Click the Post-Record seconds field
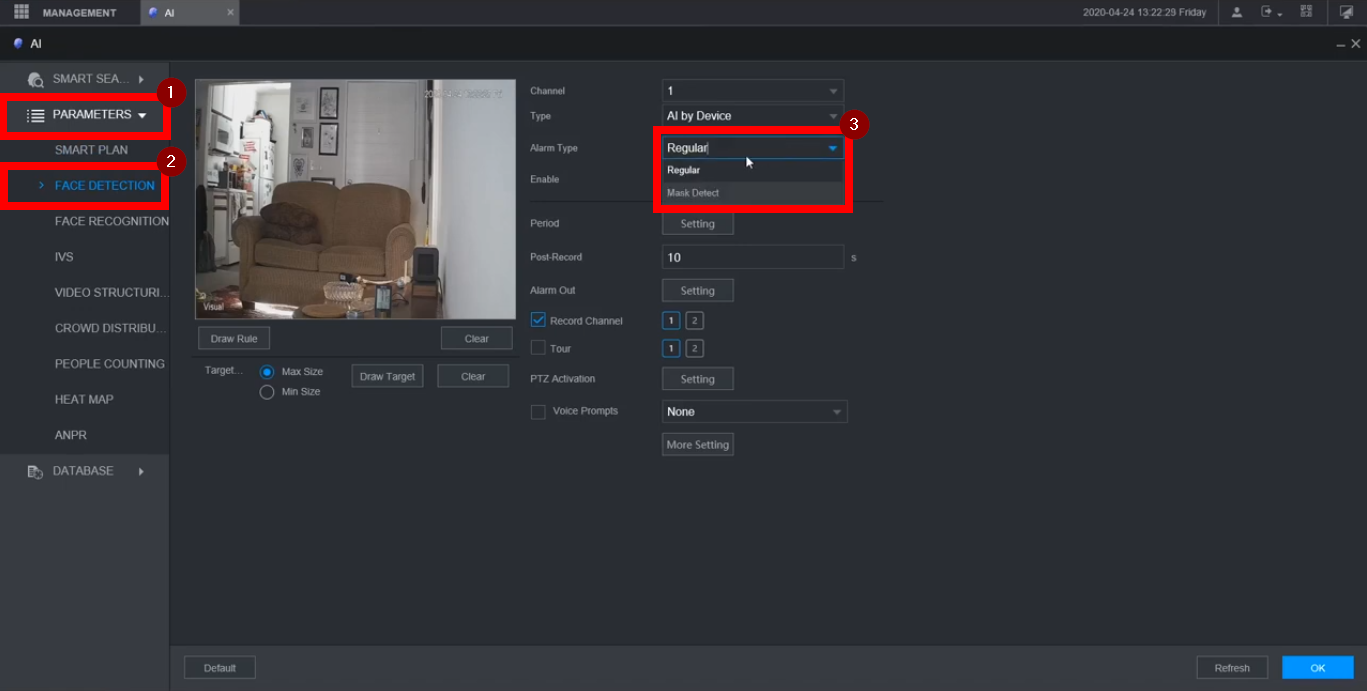This screenshot has width=1367, height=691. [x=753, y=257]
